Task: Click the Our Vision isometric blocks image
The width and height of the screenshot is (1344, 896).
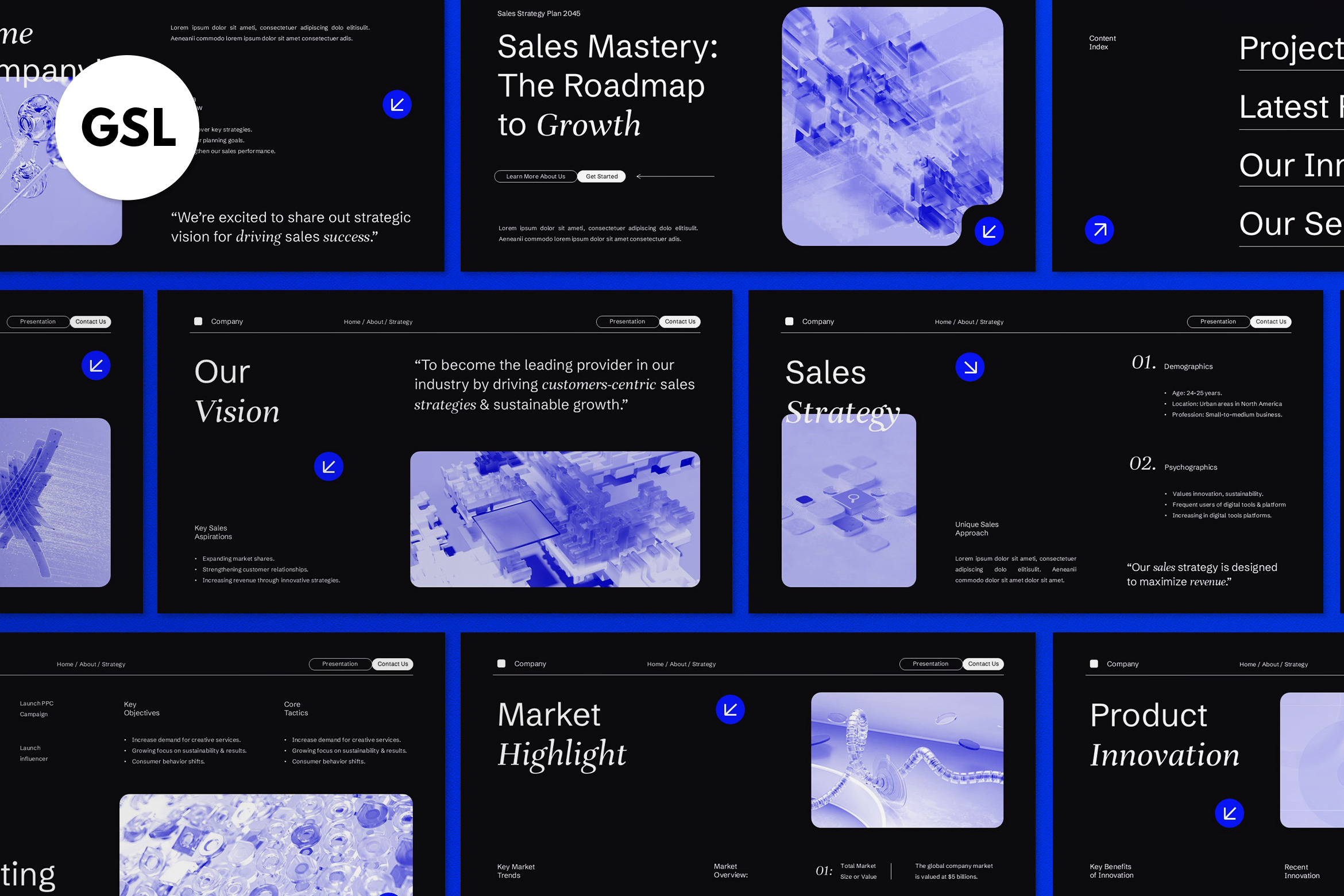Action: [x=555, y=519]
